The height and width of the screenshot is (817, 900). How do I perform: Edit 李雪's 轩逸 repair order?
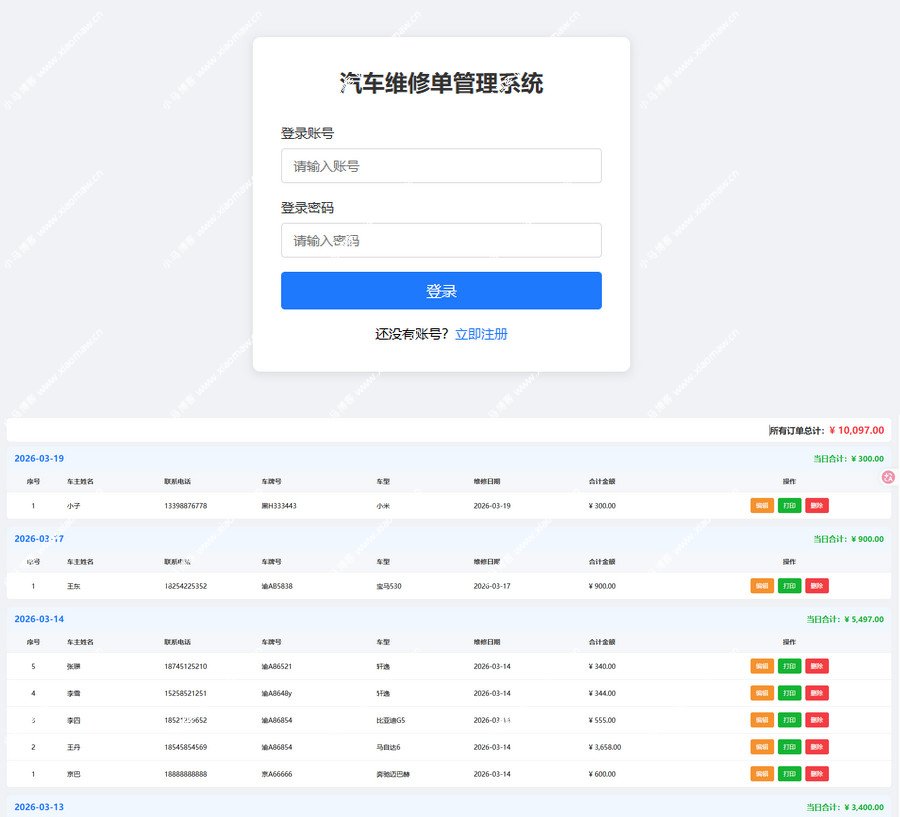pyautogui.click(x=761, y=693)
